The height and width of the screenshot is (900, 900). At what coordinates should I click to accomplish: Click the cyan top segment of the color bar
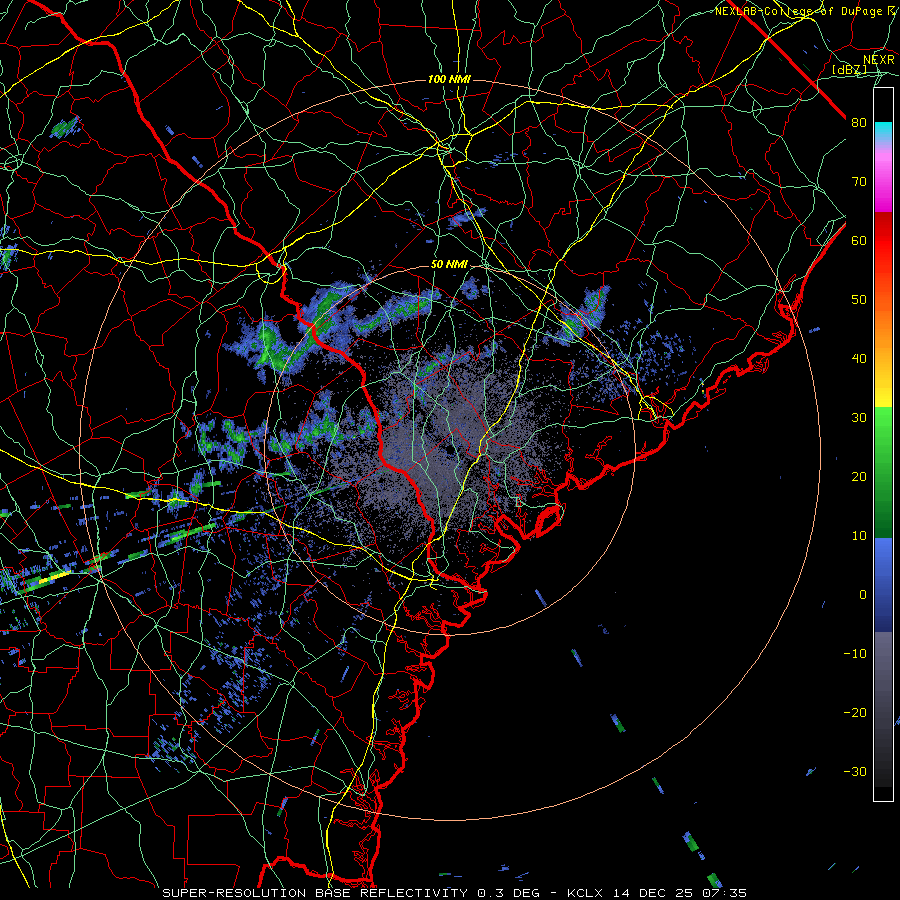(x=883, y=132)
